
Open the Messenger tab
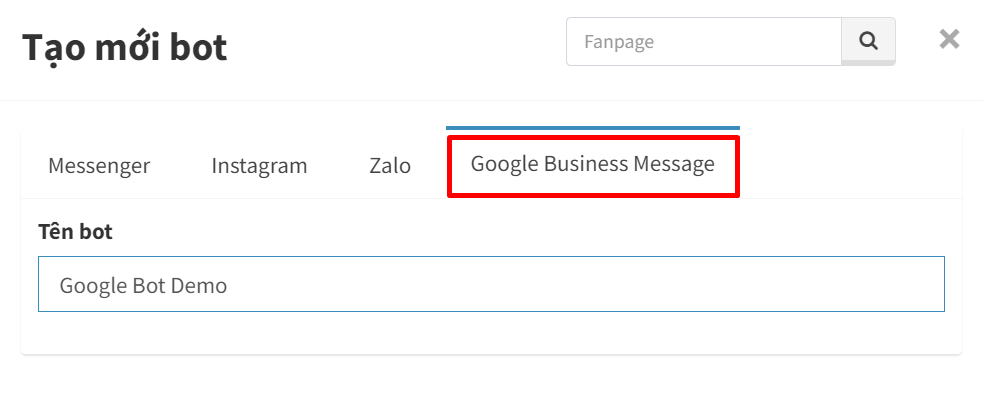99,165
